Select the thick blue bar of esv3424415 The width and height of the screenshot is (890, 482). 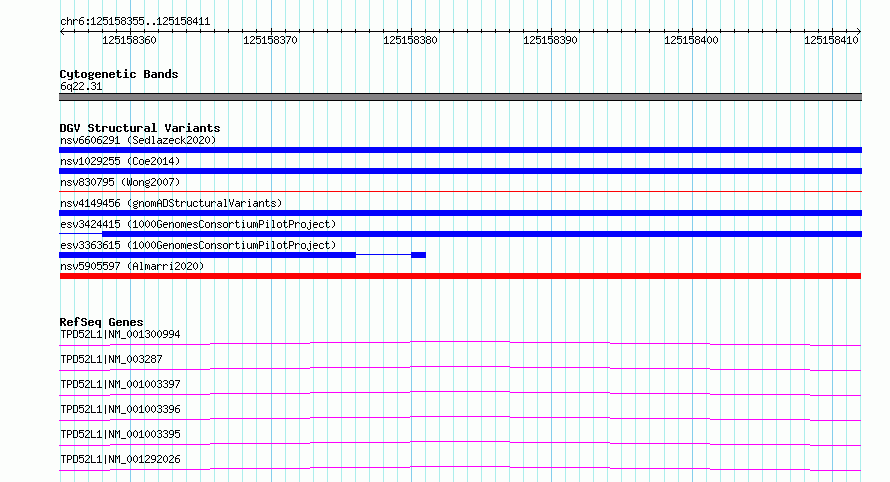(x=482, y=234)
